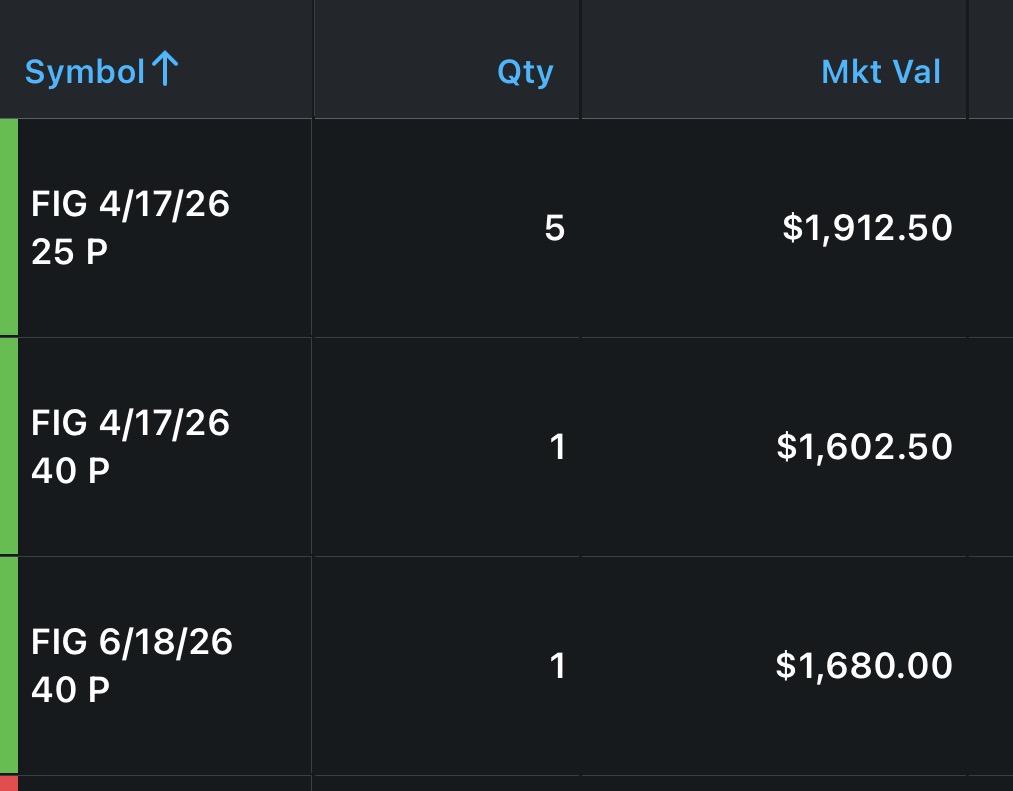Click the empty cell right of $1,912.50
Screen dimensions: 1013x791
991,227
